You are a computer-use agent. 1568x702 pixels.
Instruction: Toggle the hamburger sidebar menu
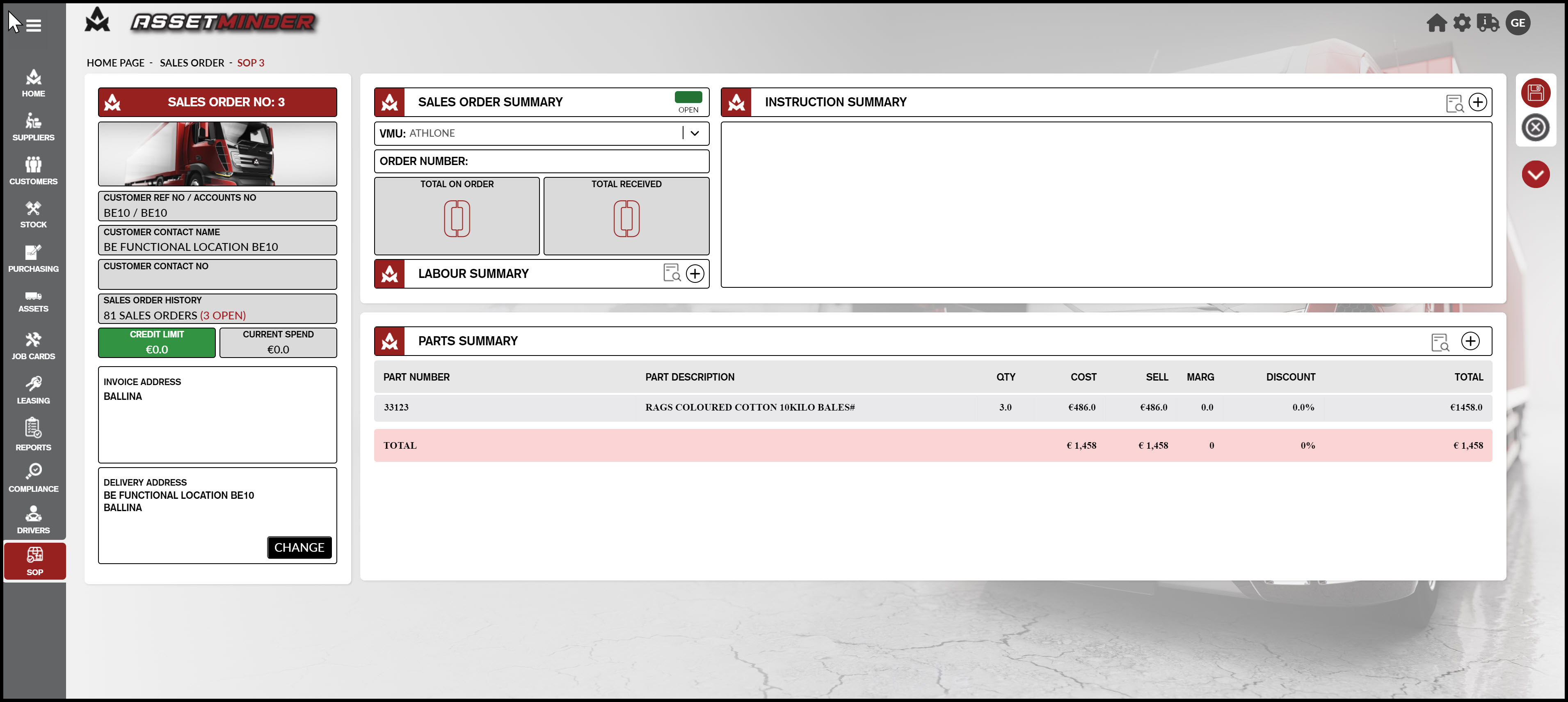tap(34, 25)
